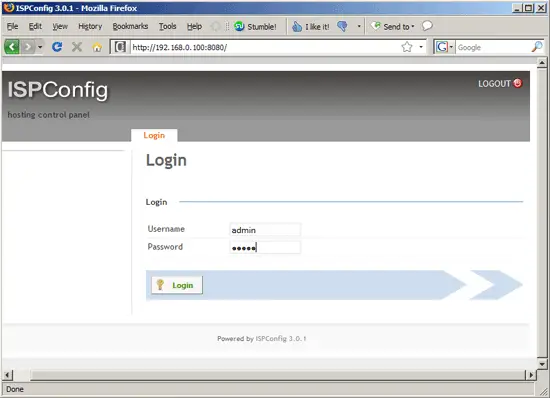The image size is (550, 398).
Task: Open the History menu
Action: (x=90, y=26)
